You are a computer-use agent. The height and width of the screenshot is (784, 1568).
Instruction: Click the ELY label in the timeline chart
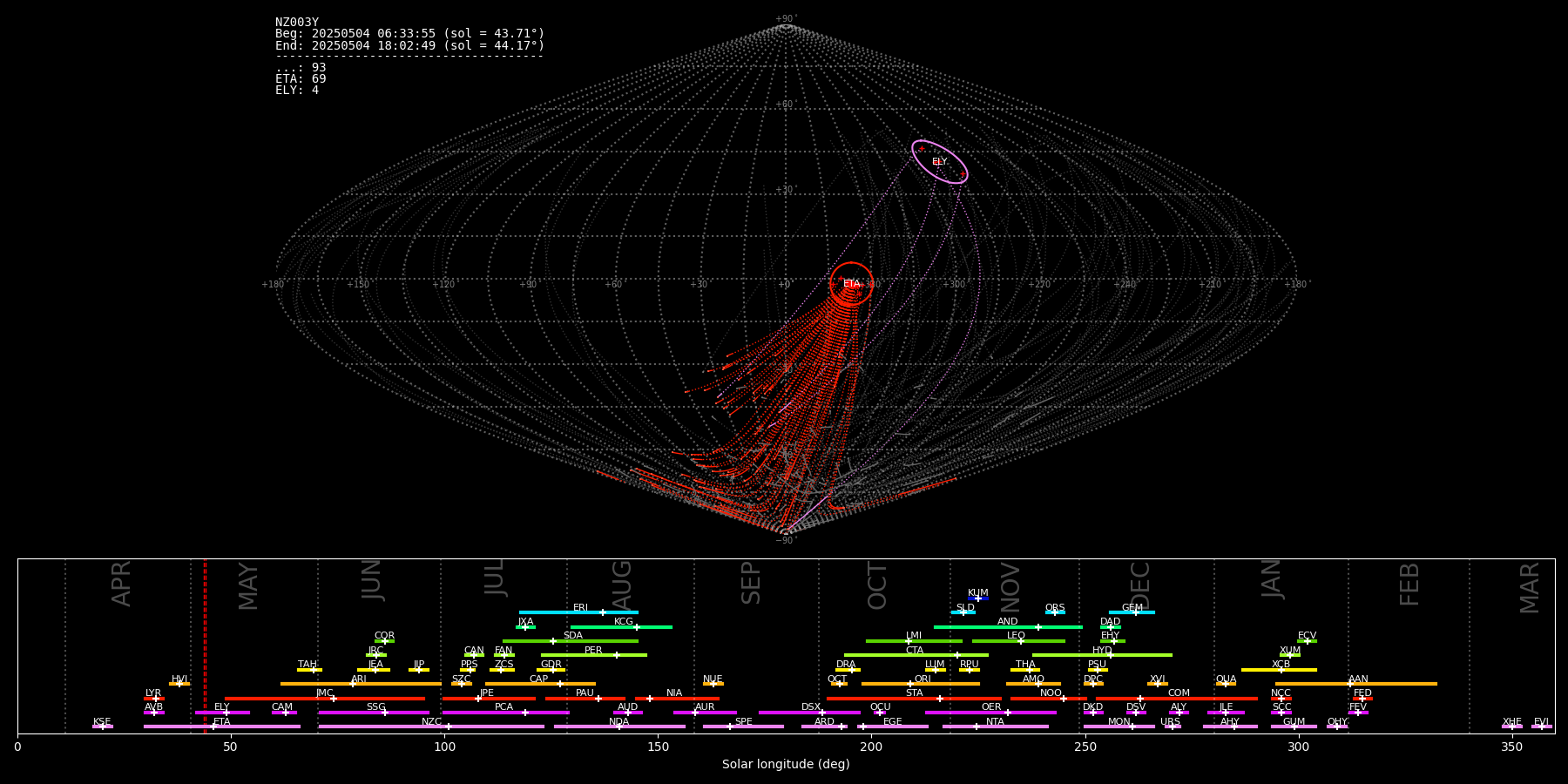point(221,707)
